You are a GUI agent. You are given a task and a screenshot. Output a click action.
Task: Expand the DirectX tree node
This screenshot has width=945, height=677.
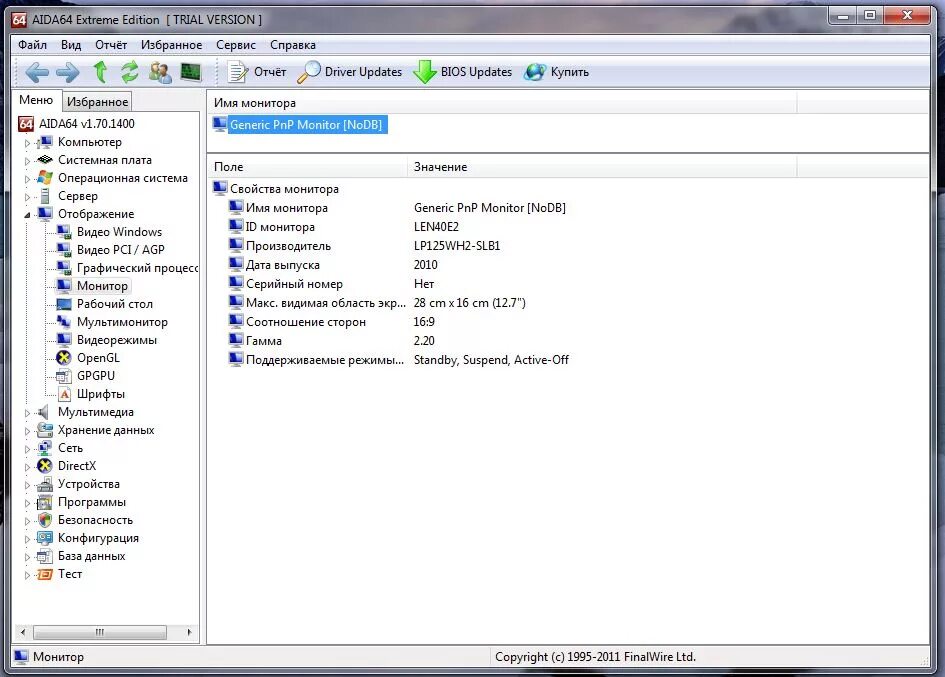[x=27, y=467]
